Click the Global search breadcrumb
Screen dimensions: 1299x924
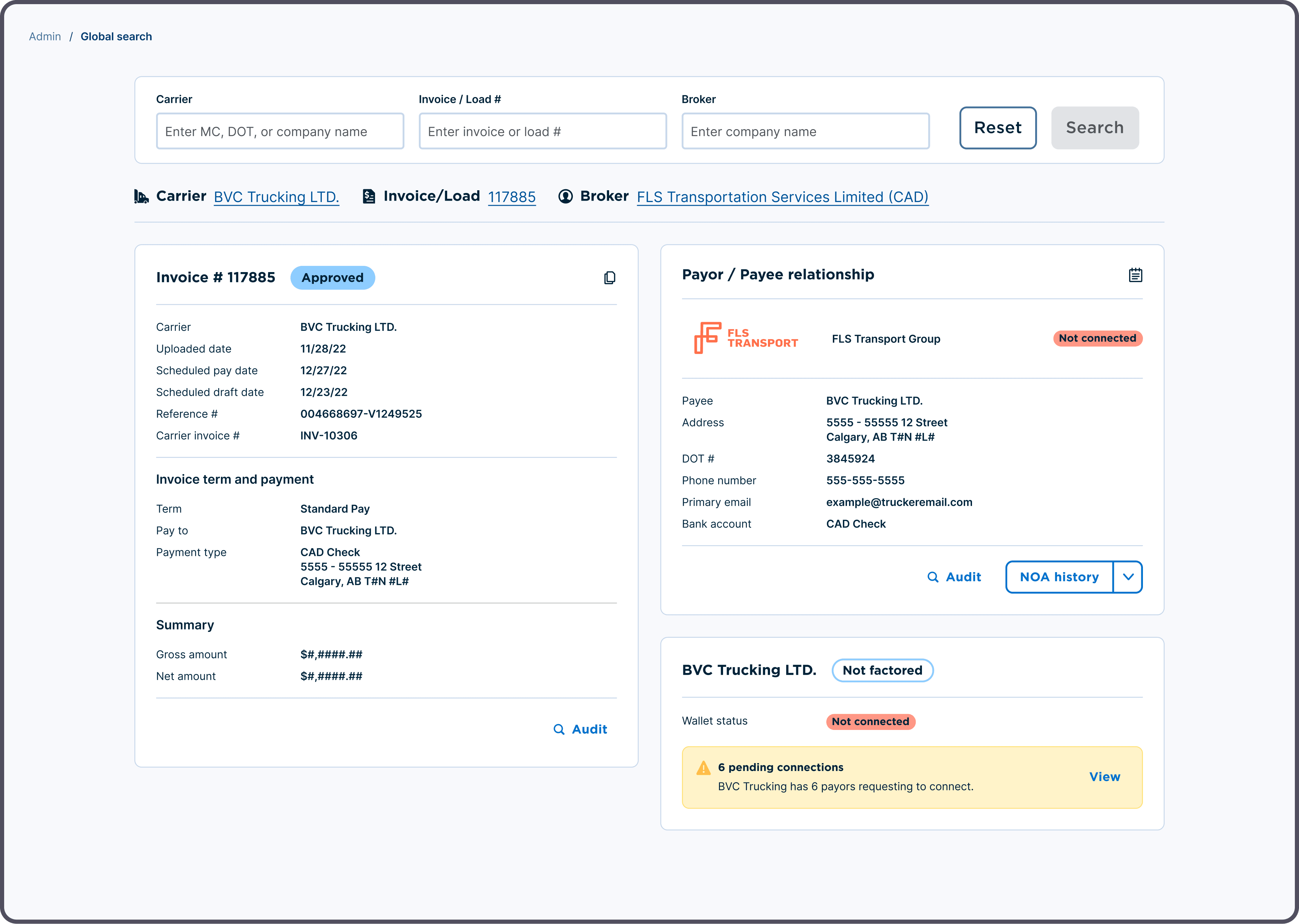[x=116, y=37]
